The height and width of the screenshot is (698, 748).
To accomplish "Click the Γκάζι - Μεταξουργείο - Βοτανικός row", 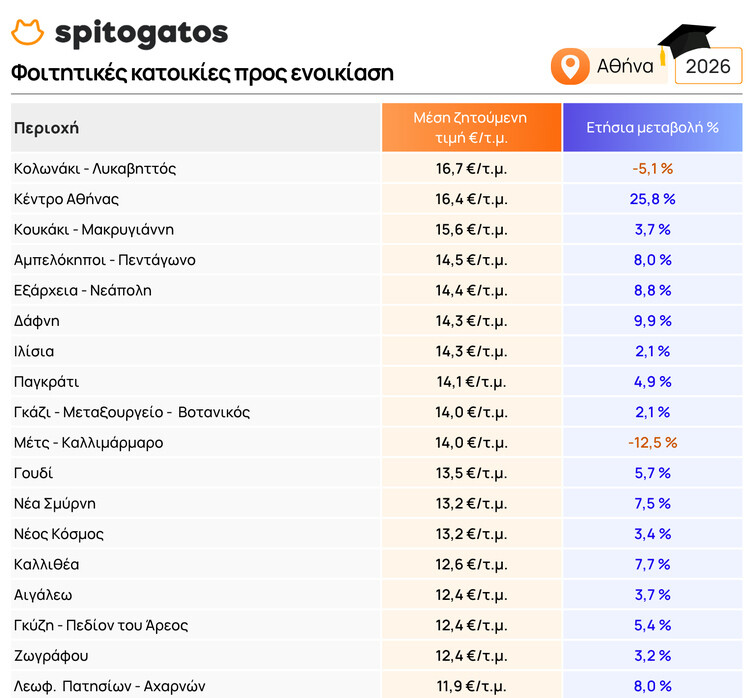I will click(x=376, y=412).
